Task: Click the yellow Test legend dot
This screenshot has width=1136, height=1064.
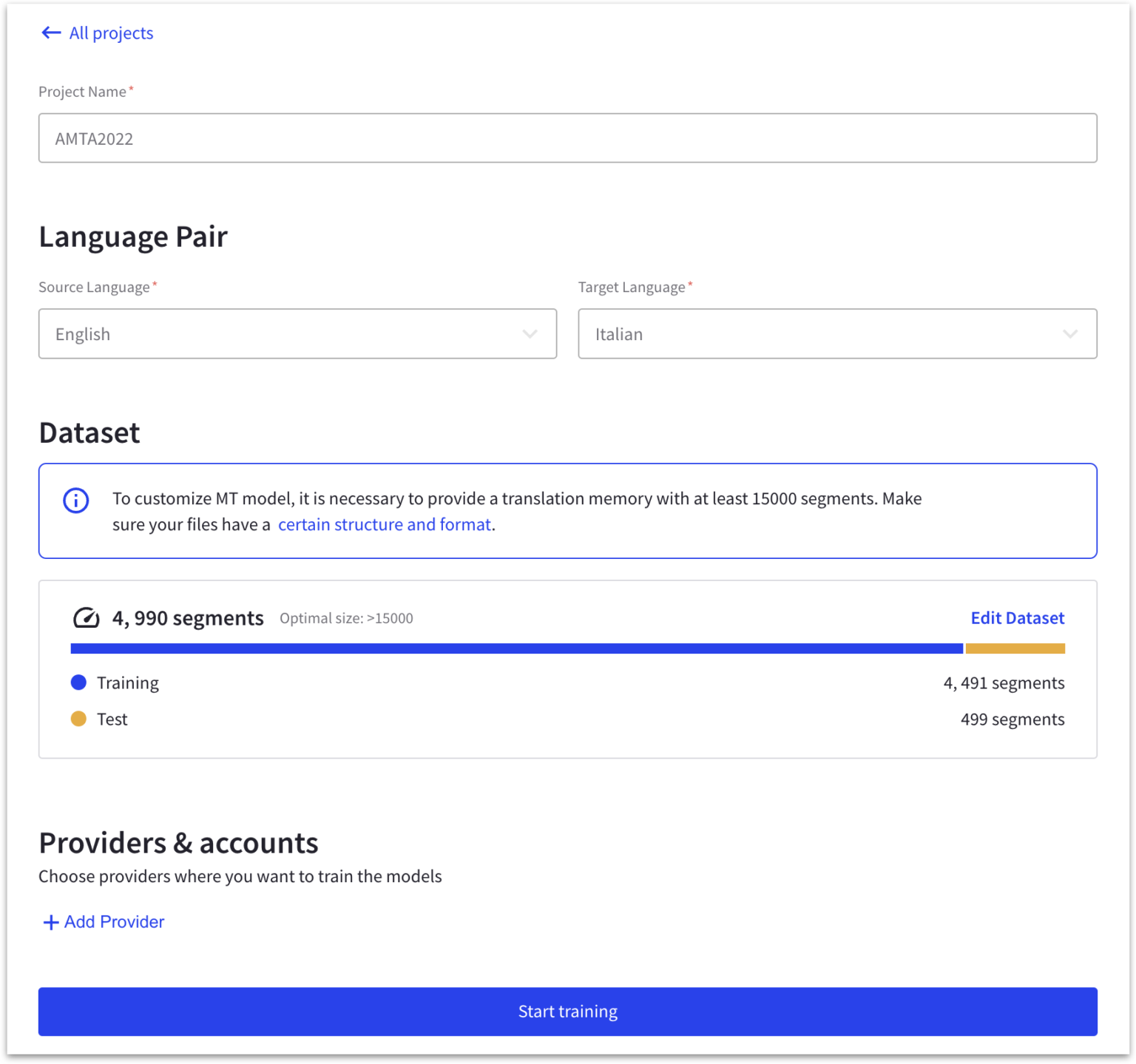Action: (78, 718)
